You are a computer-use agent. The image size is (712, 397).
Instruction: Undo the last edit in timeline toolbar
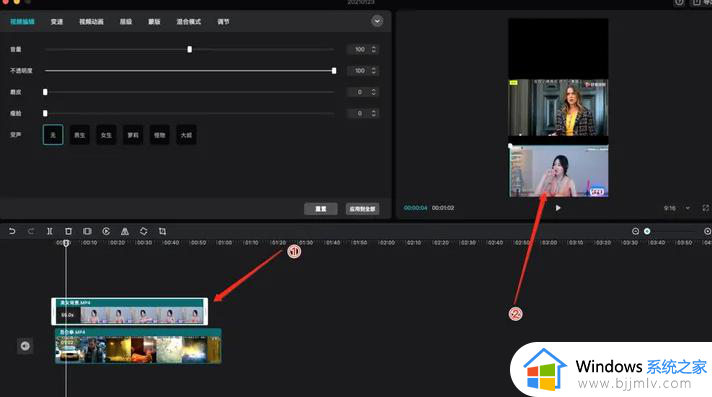(x=12, y=231)
